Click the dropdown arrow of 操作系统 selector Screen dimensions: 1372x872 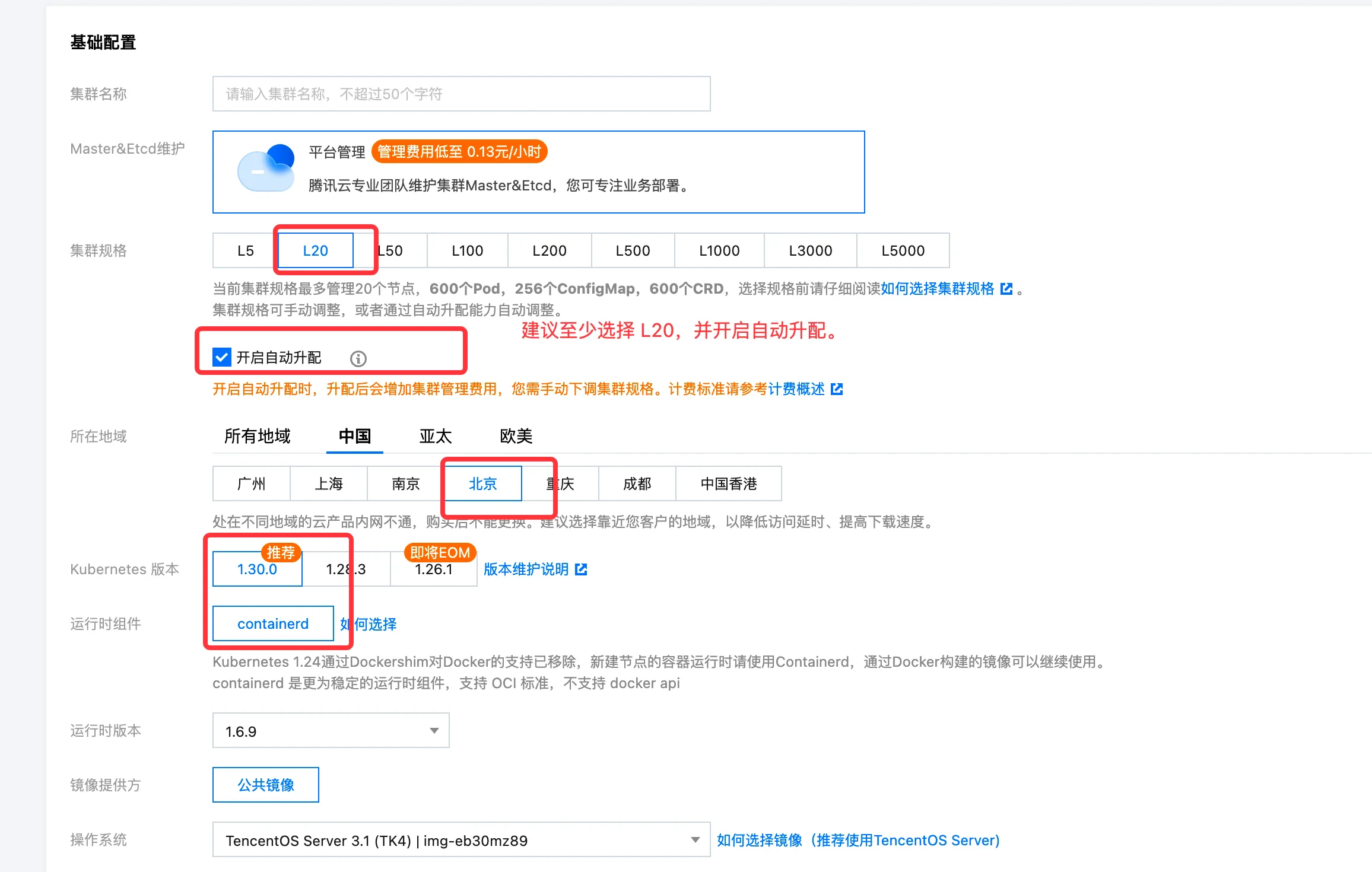point(695,840)
